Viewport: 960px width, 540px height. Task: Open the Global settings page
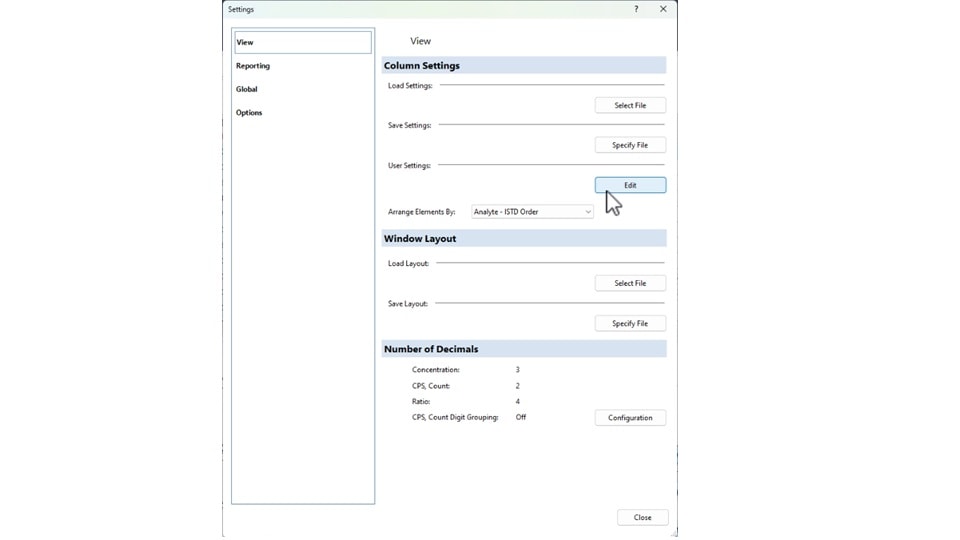pyautogui.click(x=247, y=89)
